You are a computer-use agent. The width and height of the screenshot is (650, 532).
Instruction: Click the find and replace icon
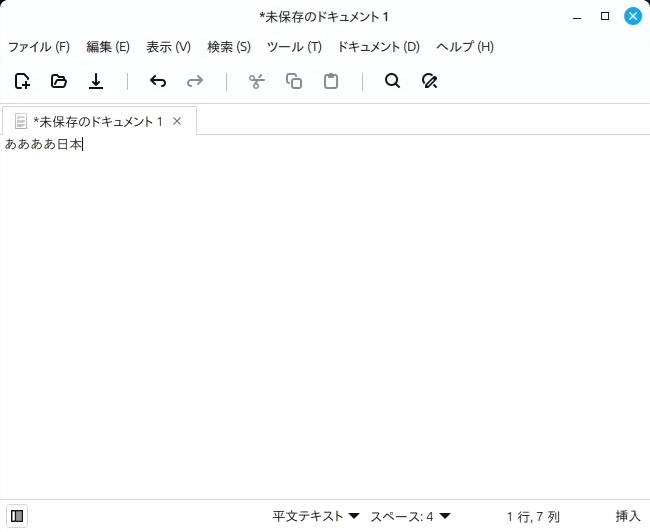pos(430,81)
